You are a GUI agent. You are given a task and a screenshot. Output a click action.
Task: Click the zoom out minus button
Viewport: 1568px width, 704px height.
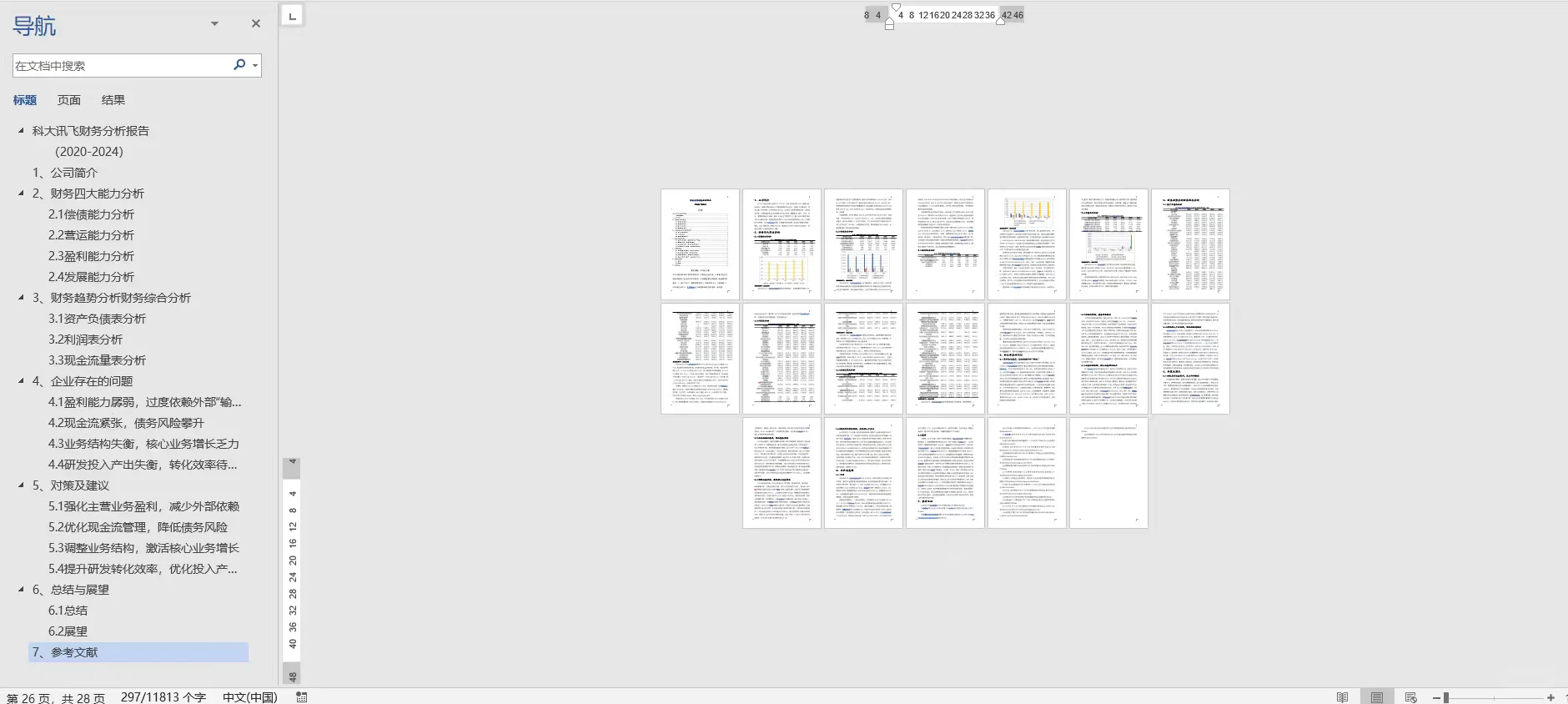(x=1436, y=697)
